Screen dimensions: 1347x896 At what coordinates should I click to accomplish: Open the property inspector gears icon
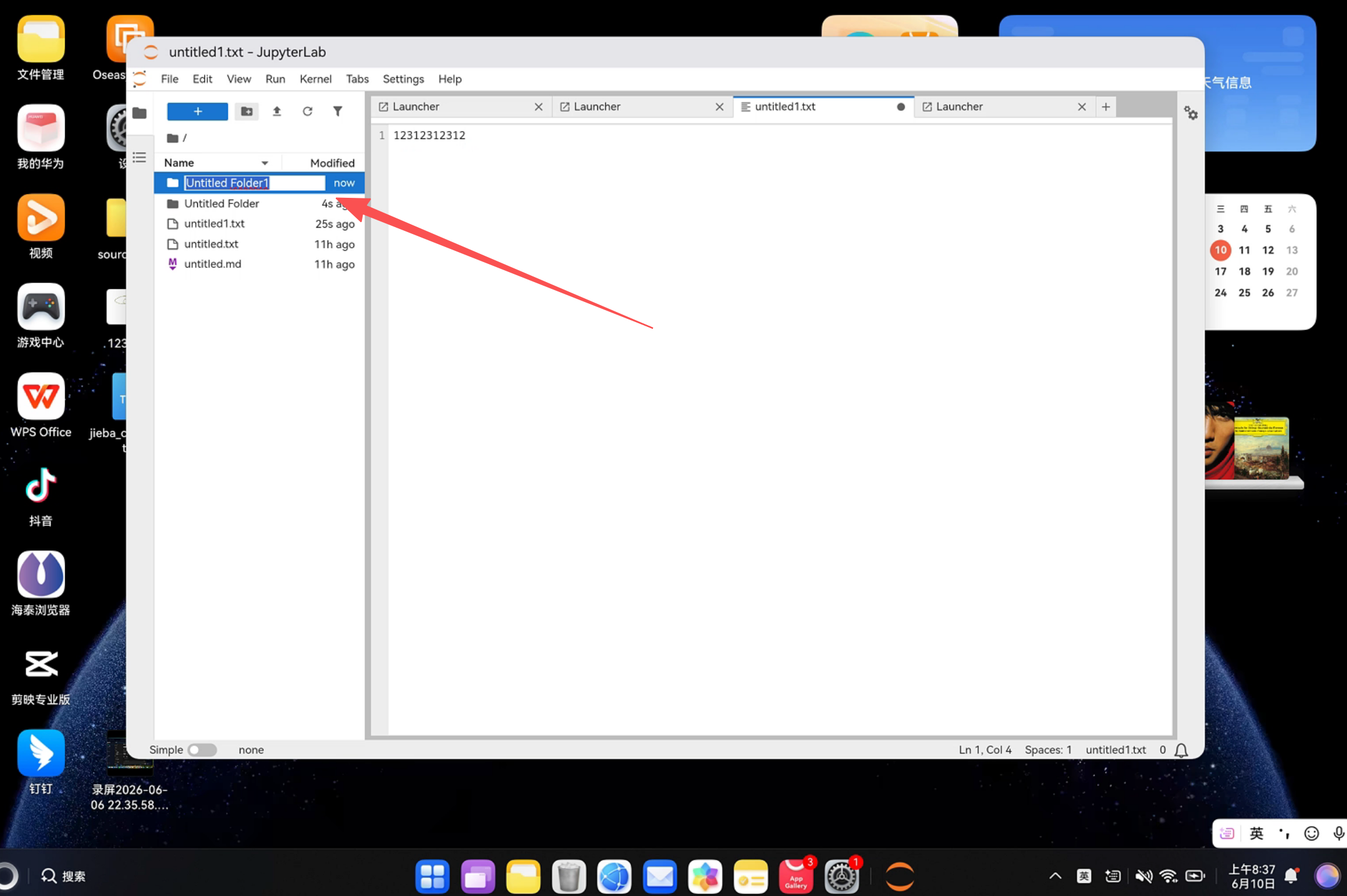click(1190, 113)
